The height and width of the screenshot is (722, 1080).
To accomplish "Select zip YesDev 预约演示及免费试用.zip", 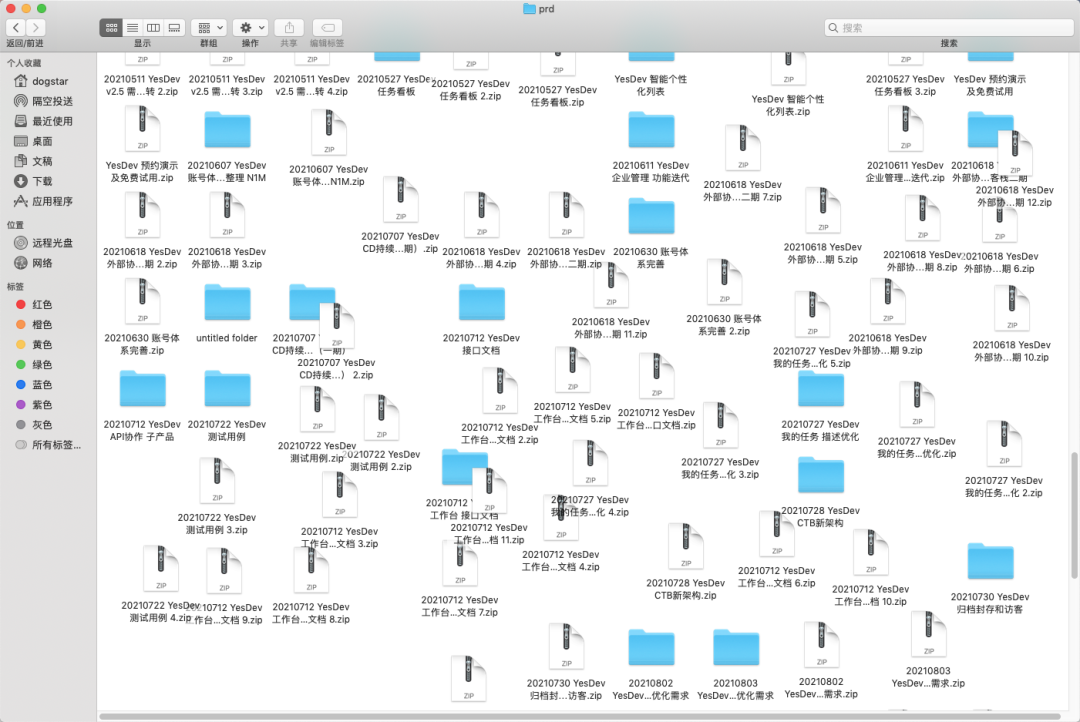I will coord(142,130).
